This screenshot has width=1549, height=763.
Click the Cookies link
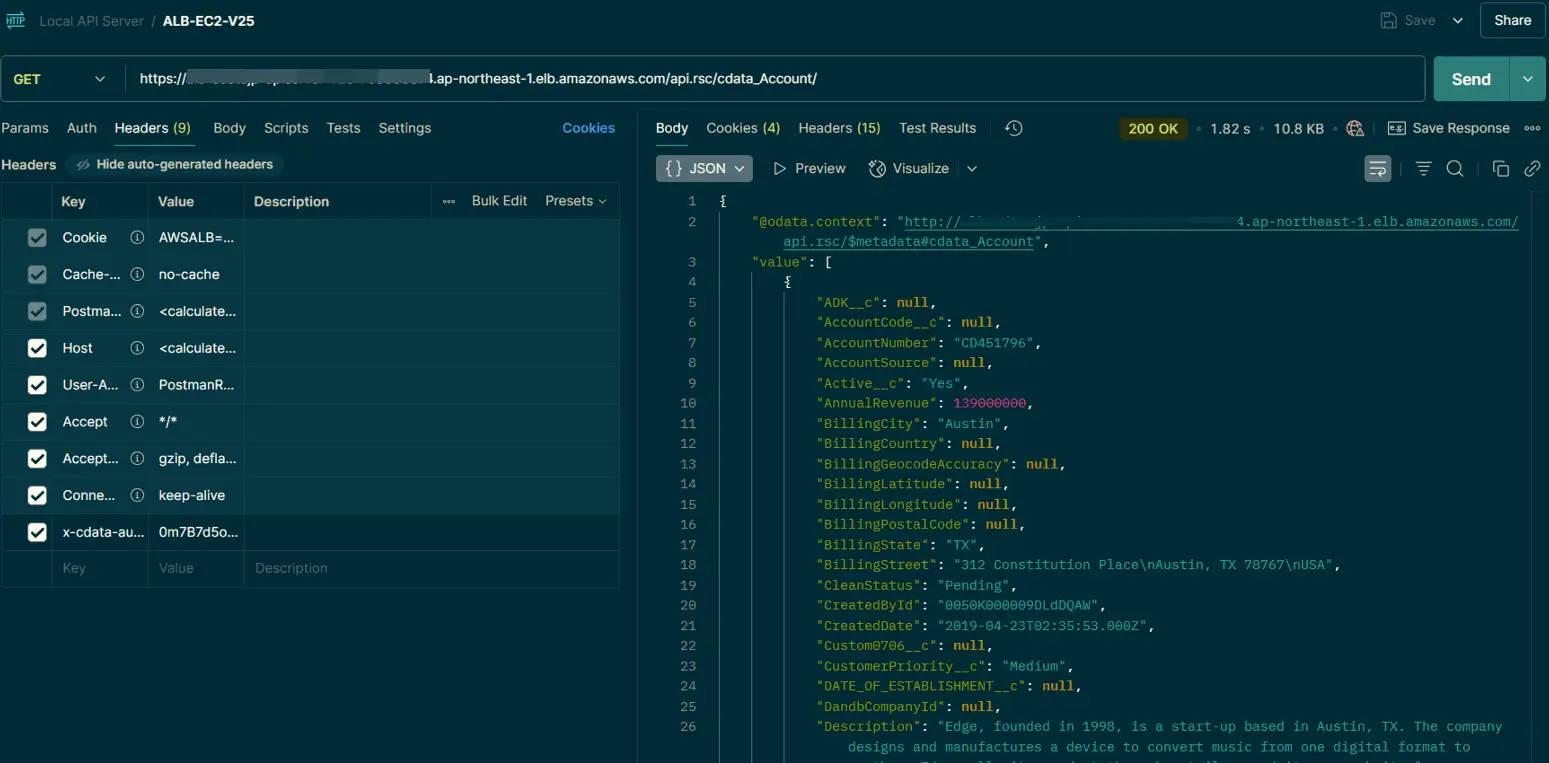click(588, 128)
